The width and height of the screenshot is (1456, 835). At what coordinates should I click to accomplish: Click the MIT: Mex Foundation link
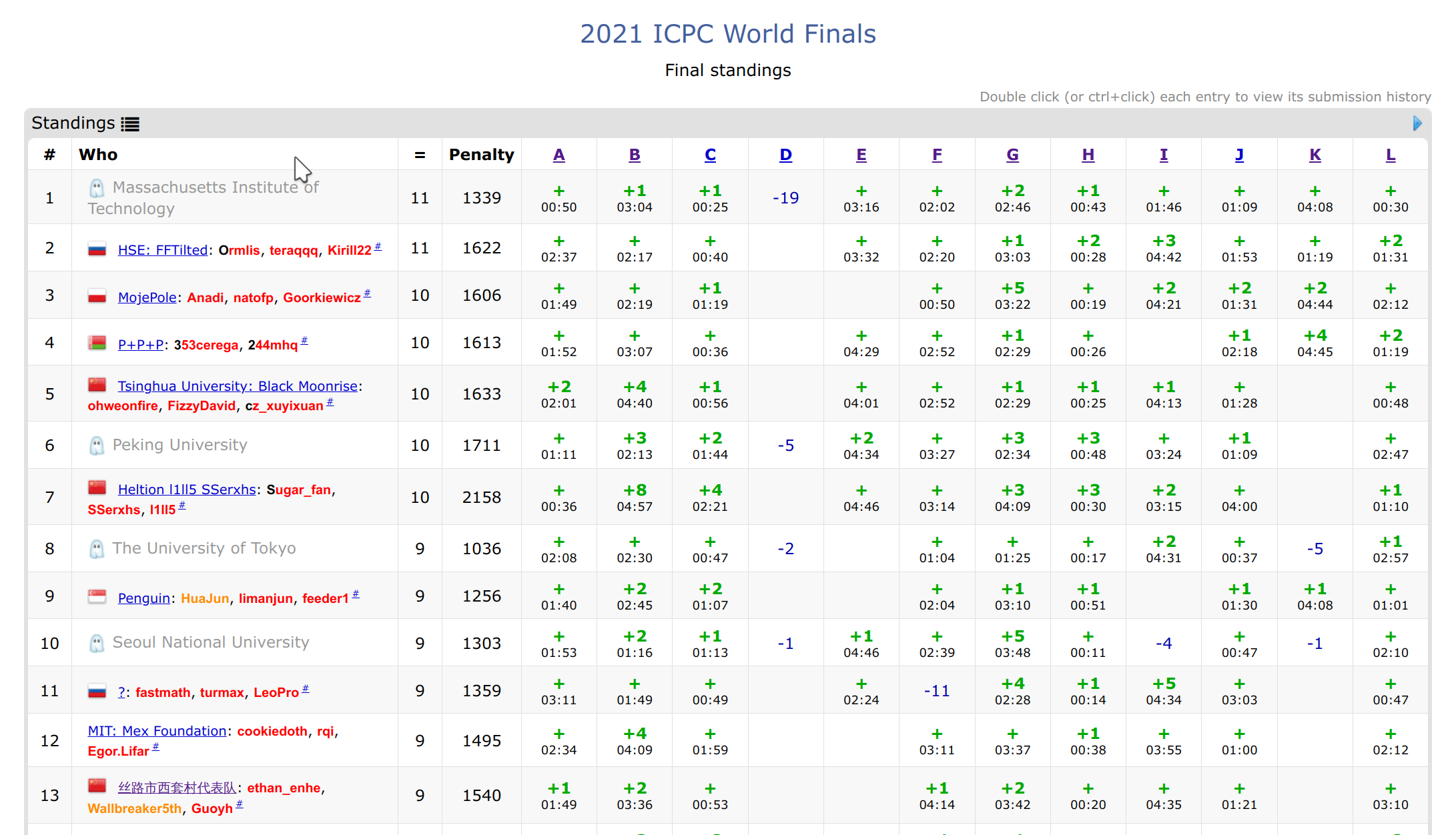[157, 731]
